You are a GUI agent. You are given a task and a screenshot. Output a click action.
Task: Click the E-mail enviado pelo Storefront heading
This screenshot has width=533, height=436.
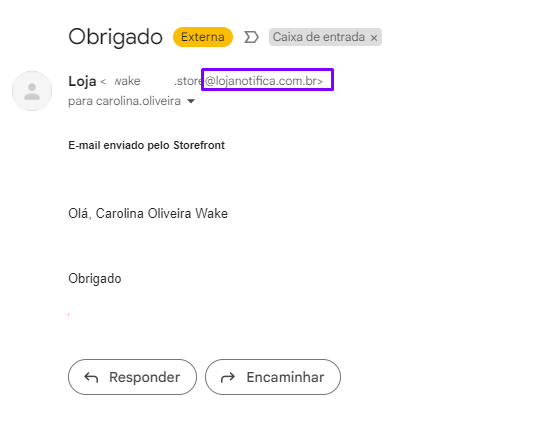147,145
